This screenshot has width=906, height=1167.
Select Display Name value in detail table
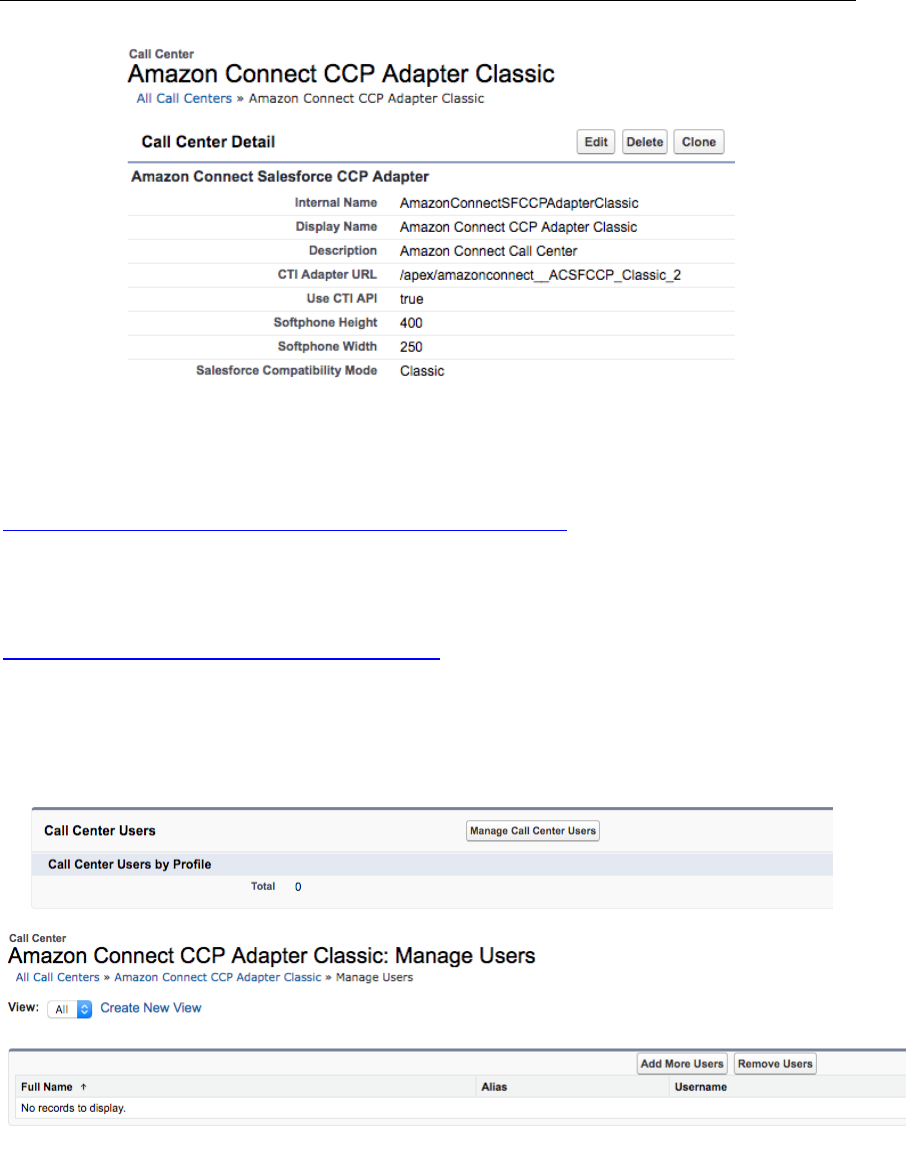(518, 227)
